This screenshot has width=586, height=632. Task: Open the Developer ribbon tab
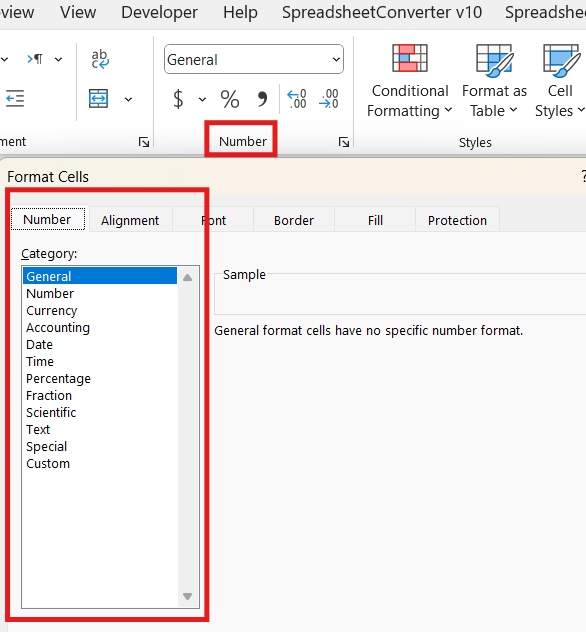tap(160, 12)
